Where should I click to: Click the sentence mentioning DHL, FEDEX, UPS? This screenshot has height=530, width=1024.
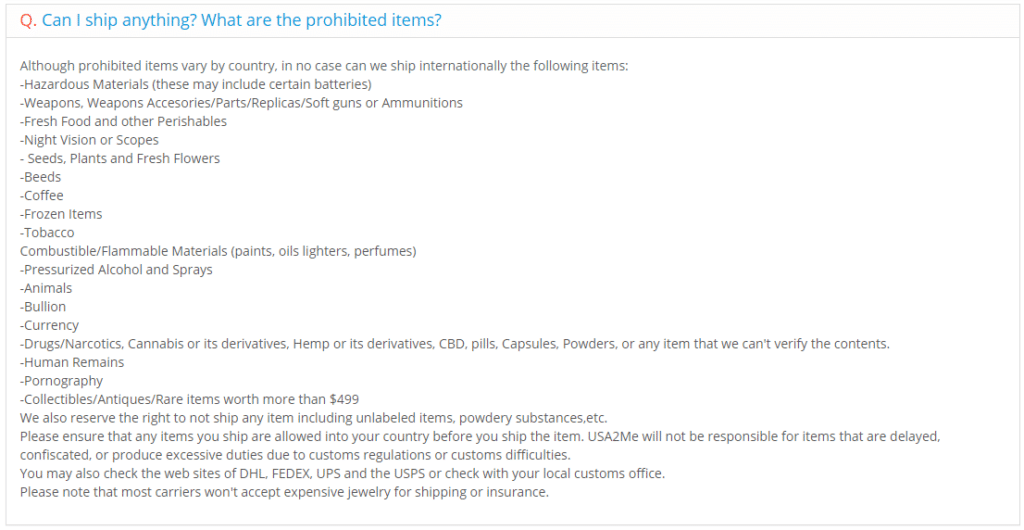[x=342, y=473]
